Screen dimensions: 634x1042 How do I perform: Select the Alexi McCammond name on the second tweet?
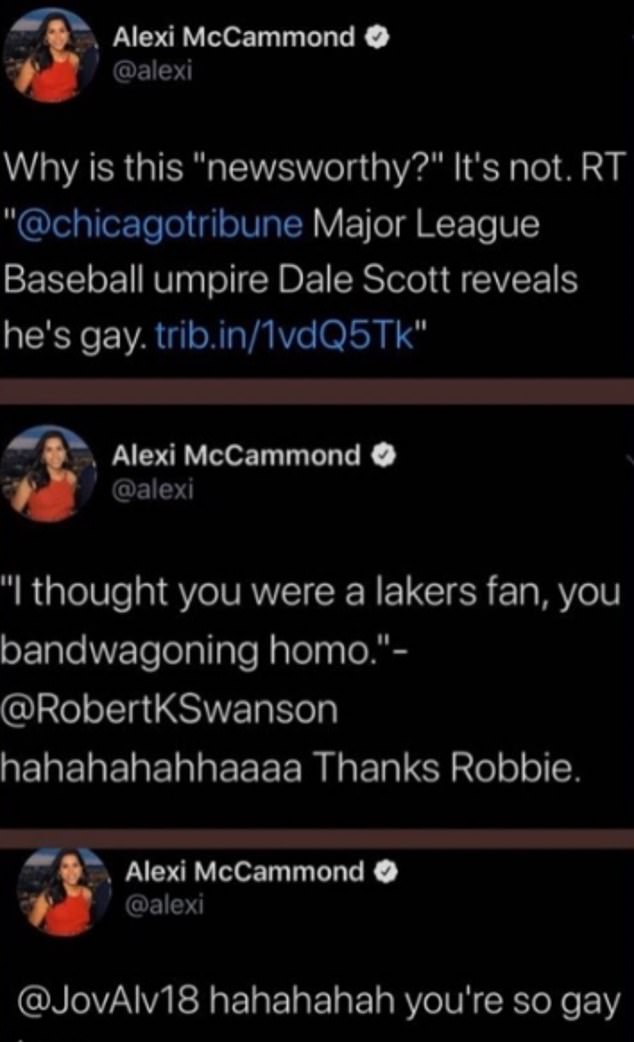(x=235, y=456)
